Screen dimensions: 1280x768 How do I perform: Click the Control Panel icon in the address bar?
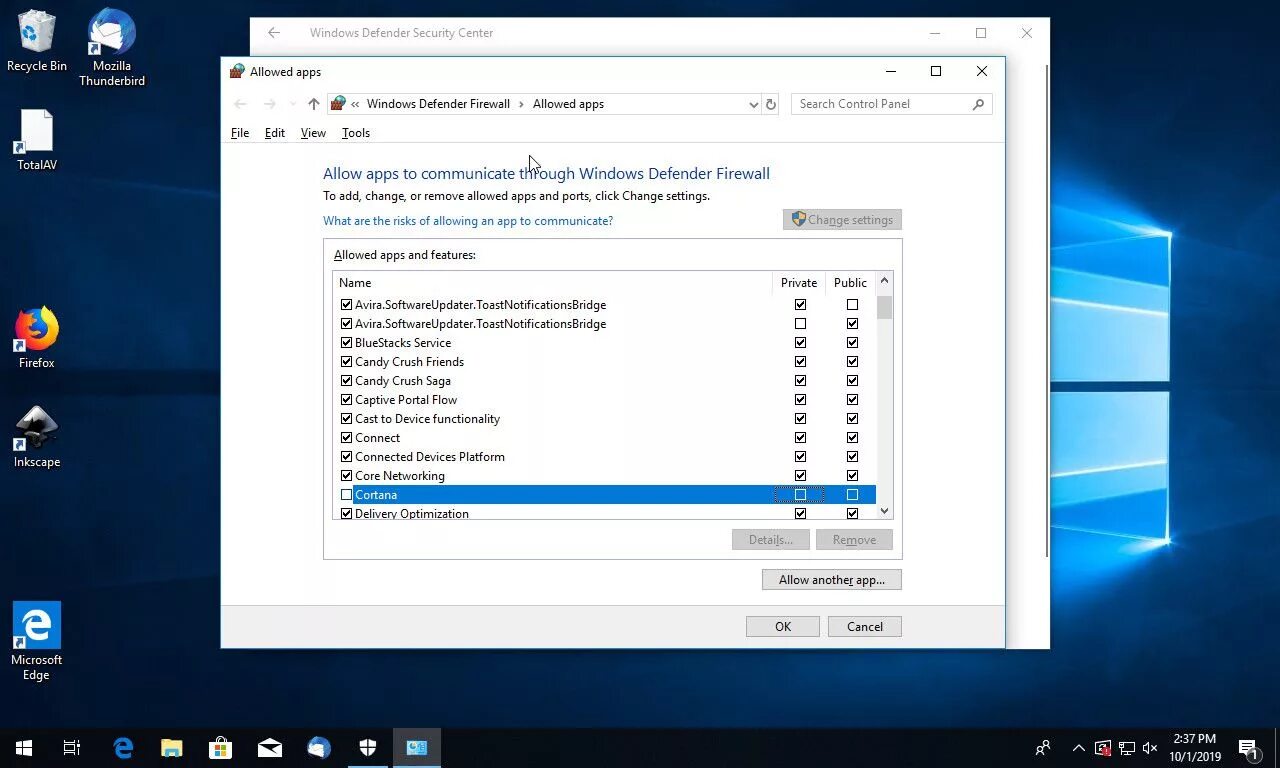[338, 104]
